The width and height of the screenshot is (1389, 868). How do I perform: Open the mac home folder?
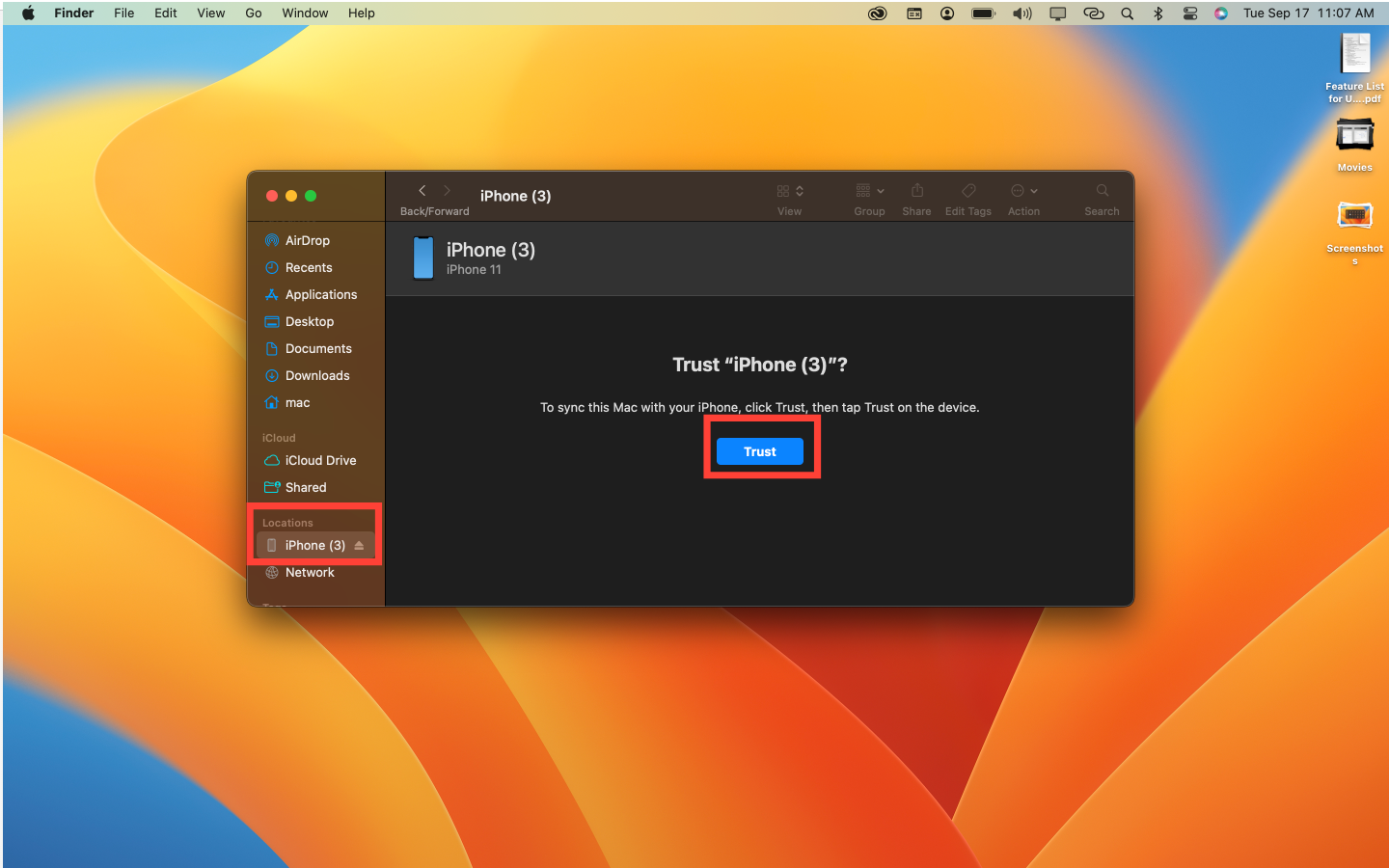(x=297, y=402)
